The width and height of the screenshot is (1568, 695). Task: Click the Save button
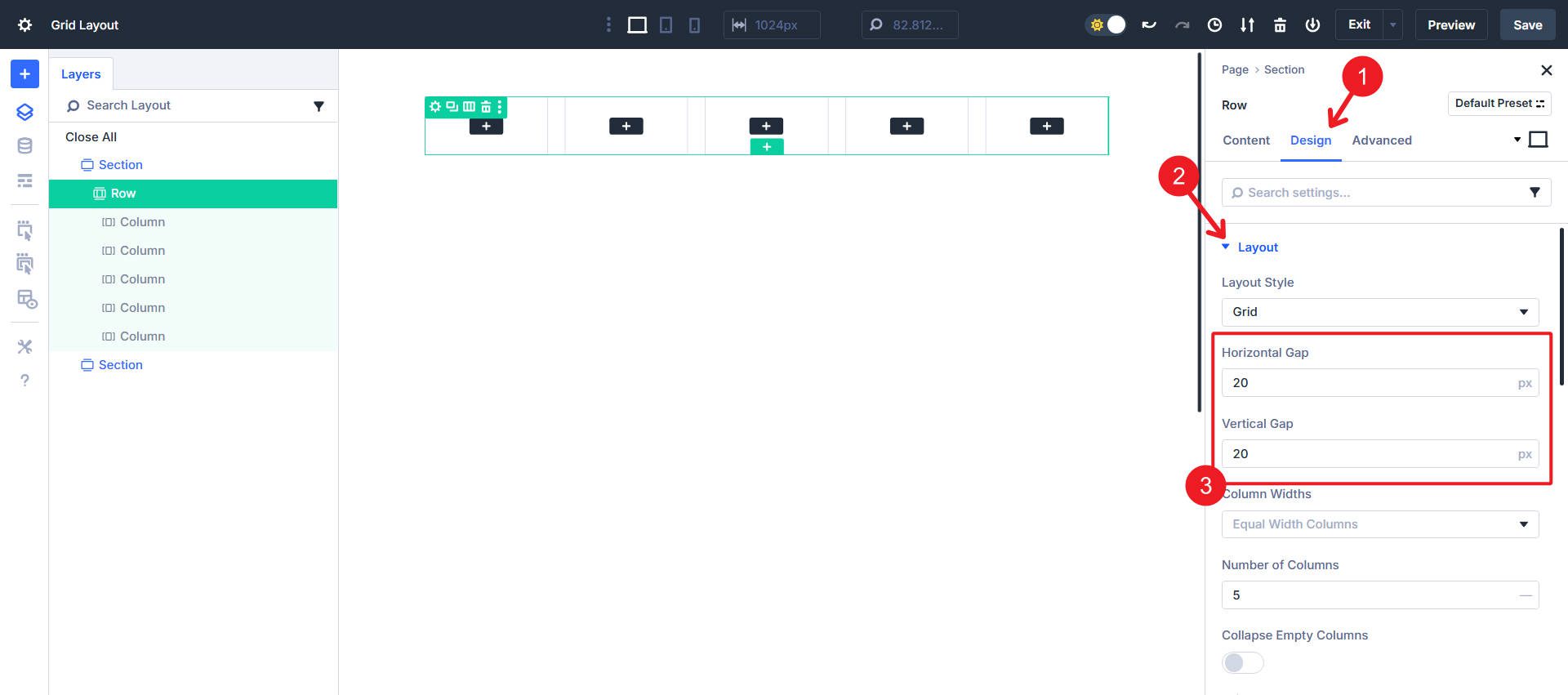(1527, 25)
